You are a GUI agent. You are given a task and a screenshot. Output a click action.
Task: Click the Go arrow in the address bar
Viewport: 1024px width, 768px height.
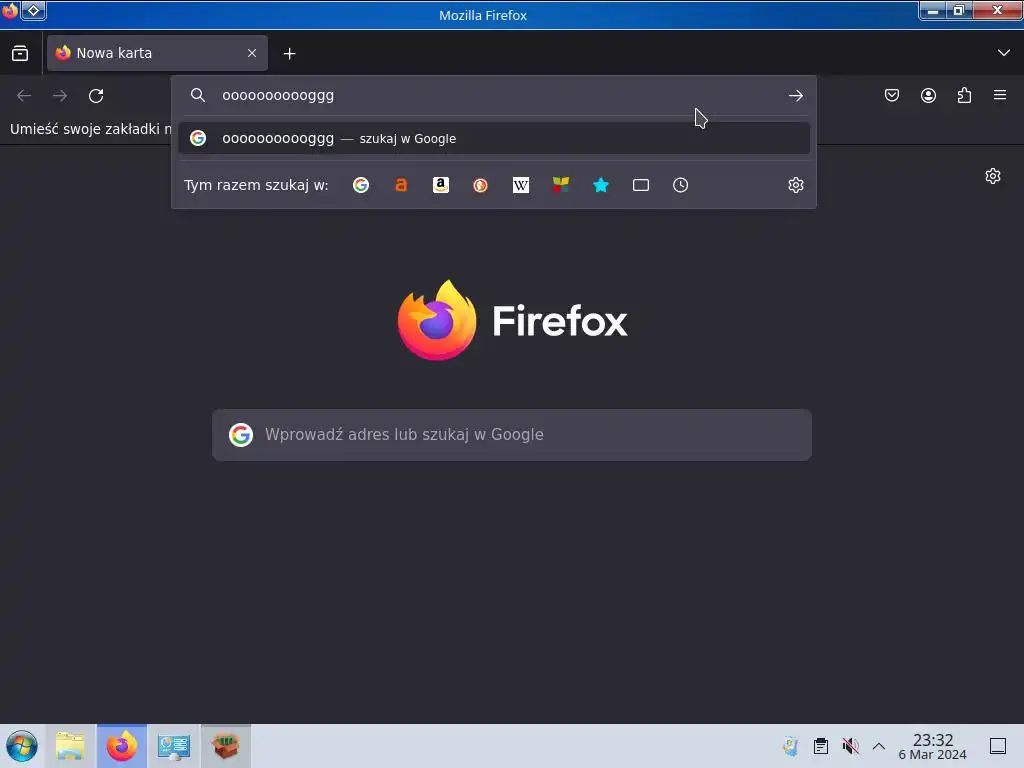795,96
